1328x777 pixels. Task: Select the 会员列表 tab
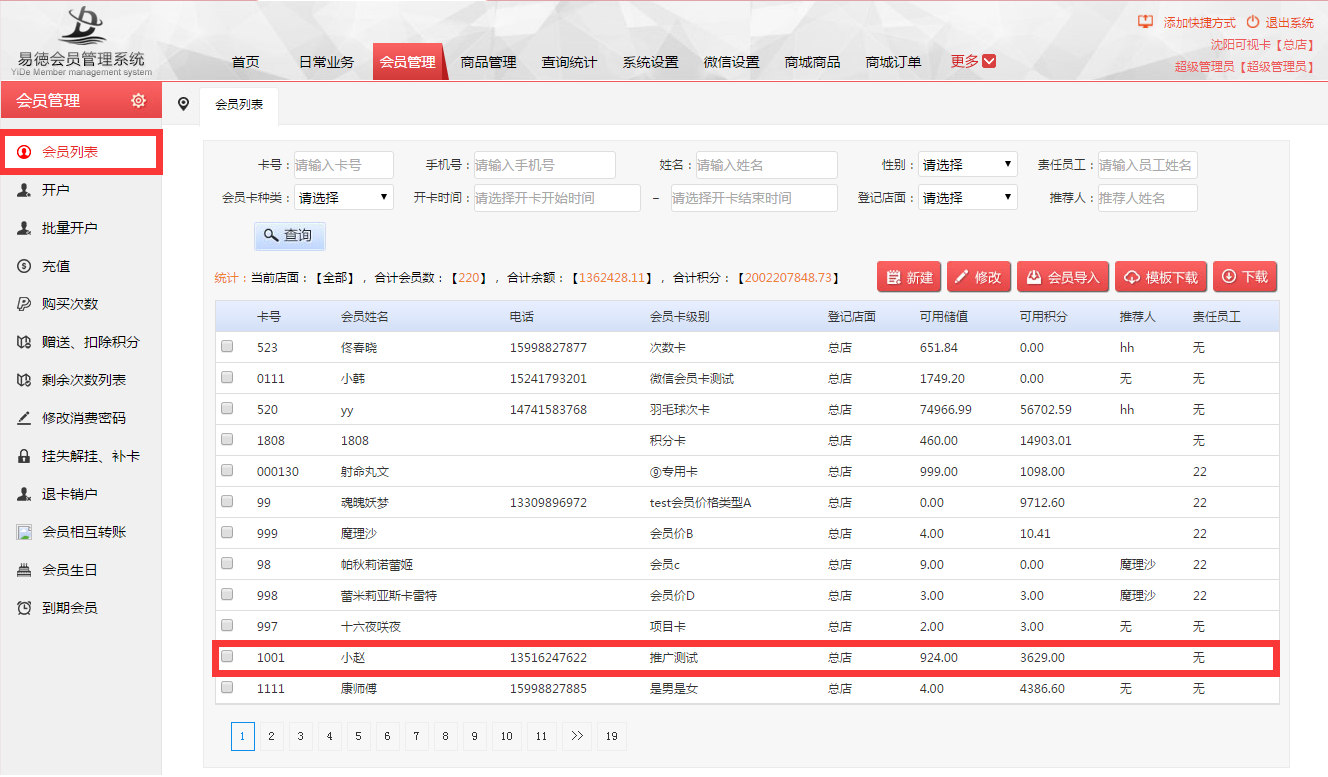tap(239, 105)
